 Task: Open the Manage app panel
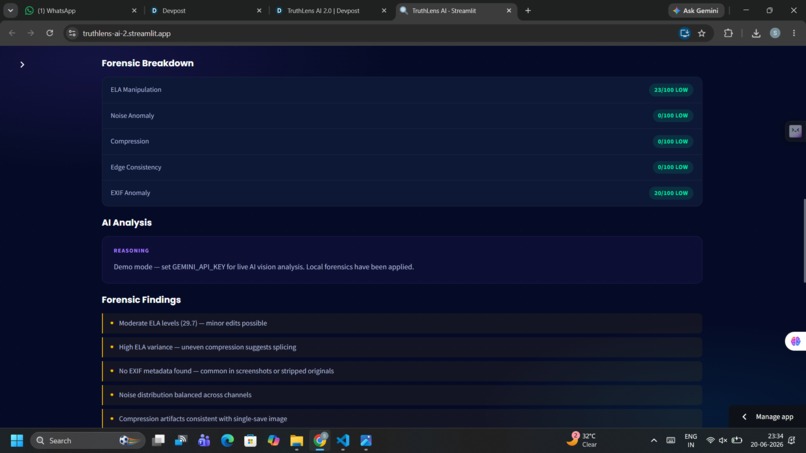pos(768,416)
